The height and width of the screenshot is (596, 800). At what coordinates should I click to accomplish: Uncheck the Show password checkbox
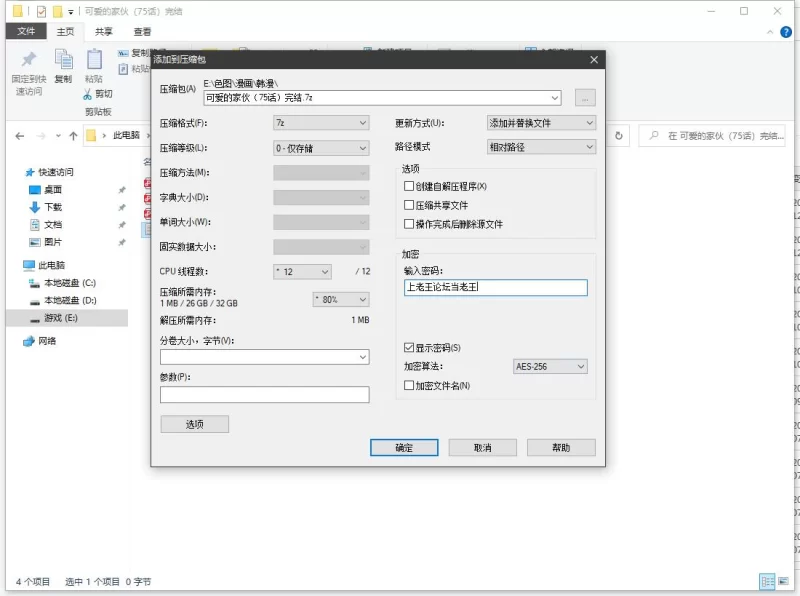pos(409,347)
